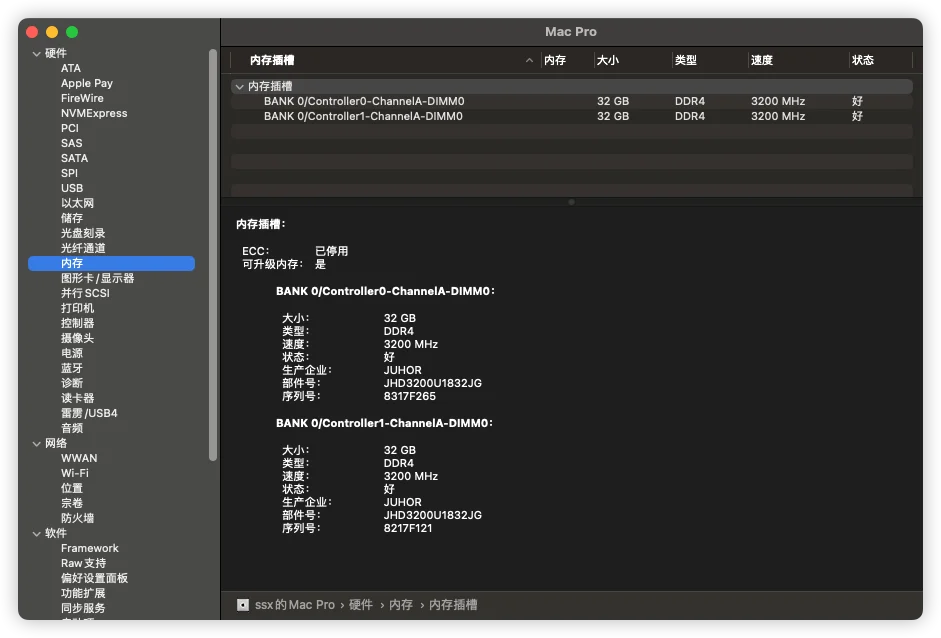Open Framework under 软件
941x638 pixels.
click(89, 549)
